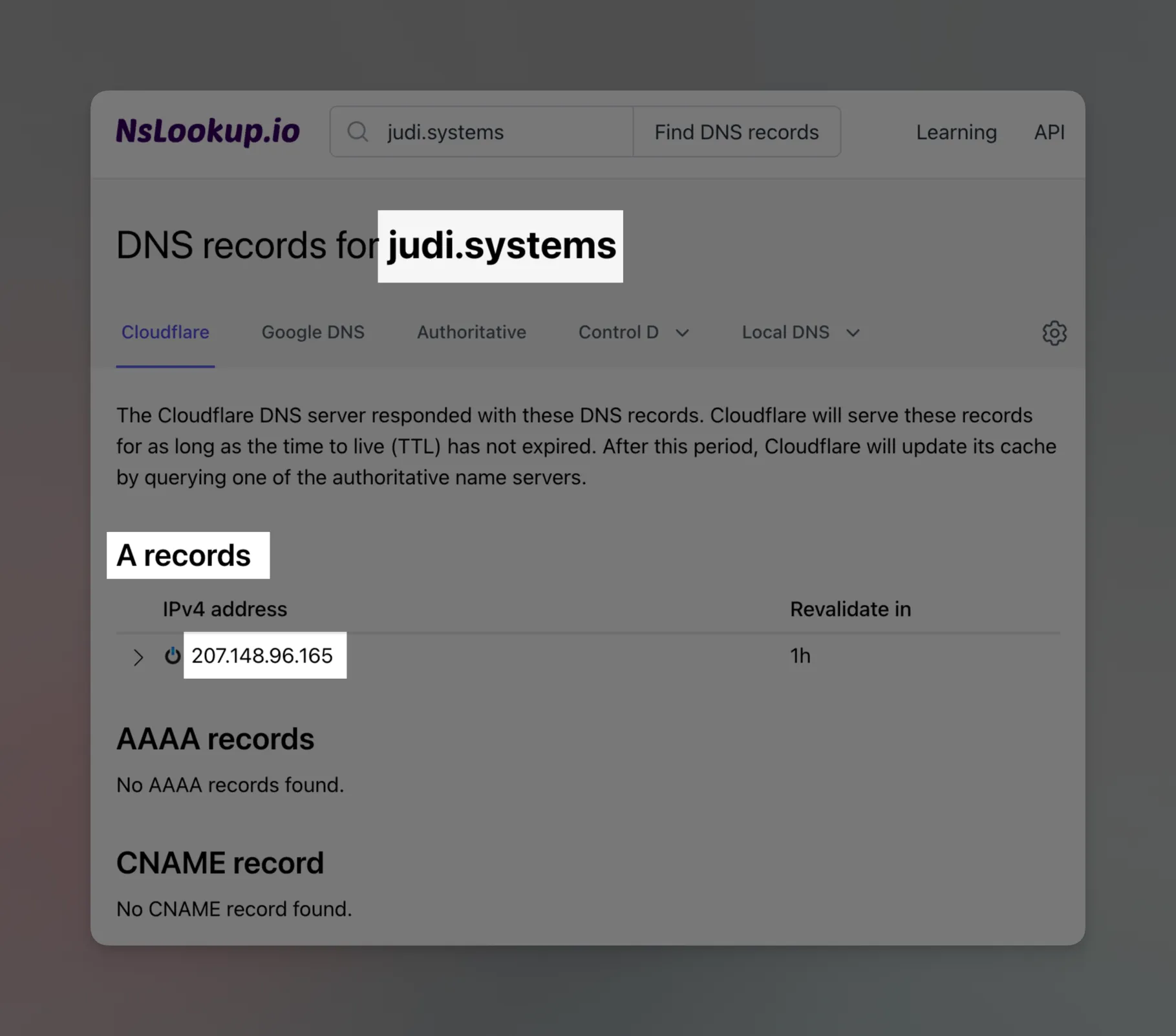Click the magnifier icon in search box
Image resolution: width=1176 pixels, height=1036 pixels.
tap(358, 132)
